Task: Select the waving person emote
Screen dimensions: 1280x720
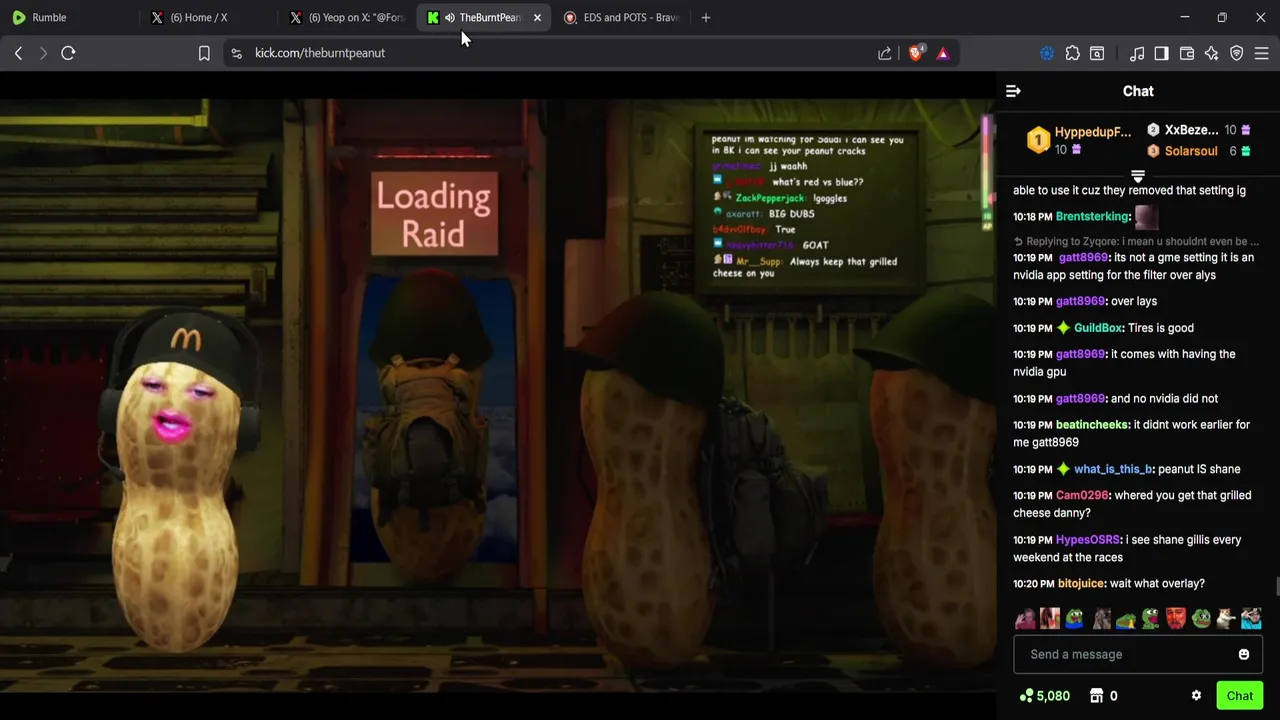Action: pos(1025,619)
